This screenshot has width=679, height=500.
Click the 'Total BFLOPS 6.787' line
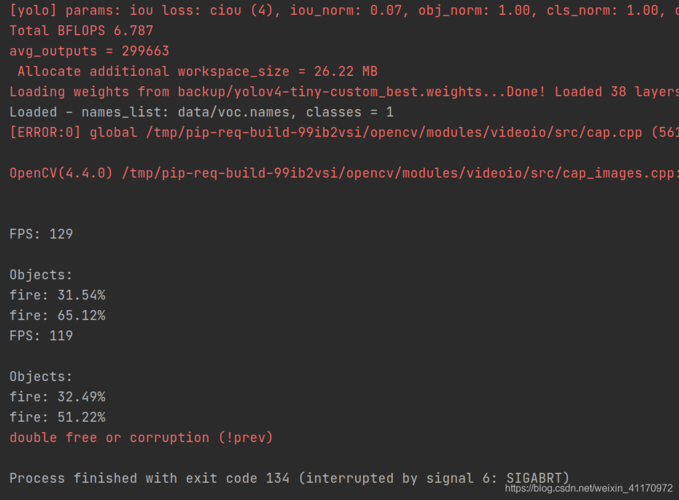coord(81,30)
